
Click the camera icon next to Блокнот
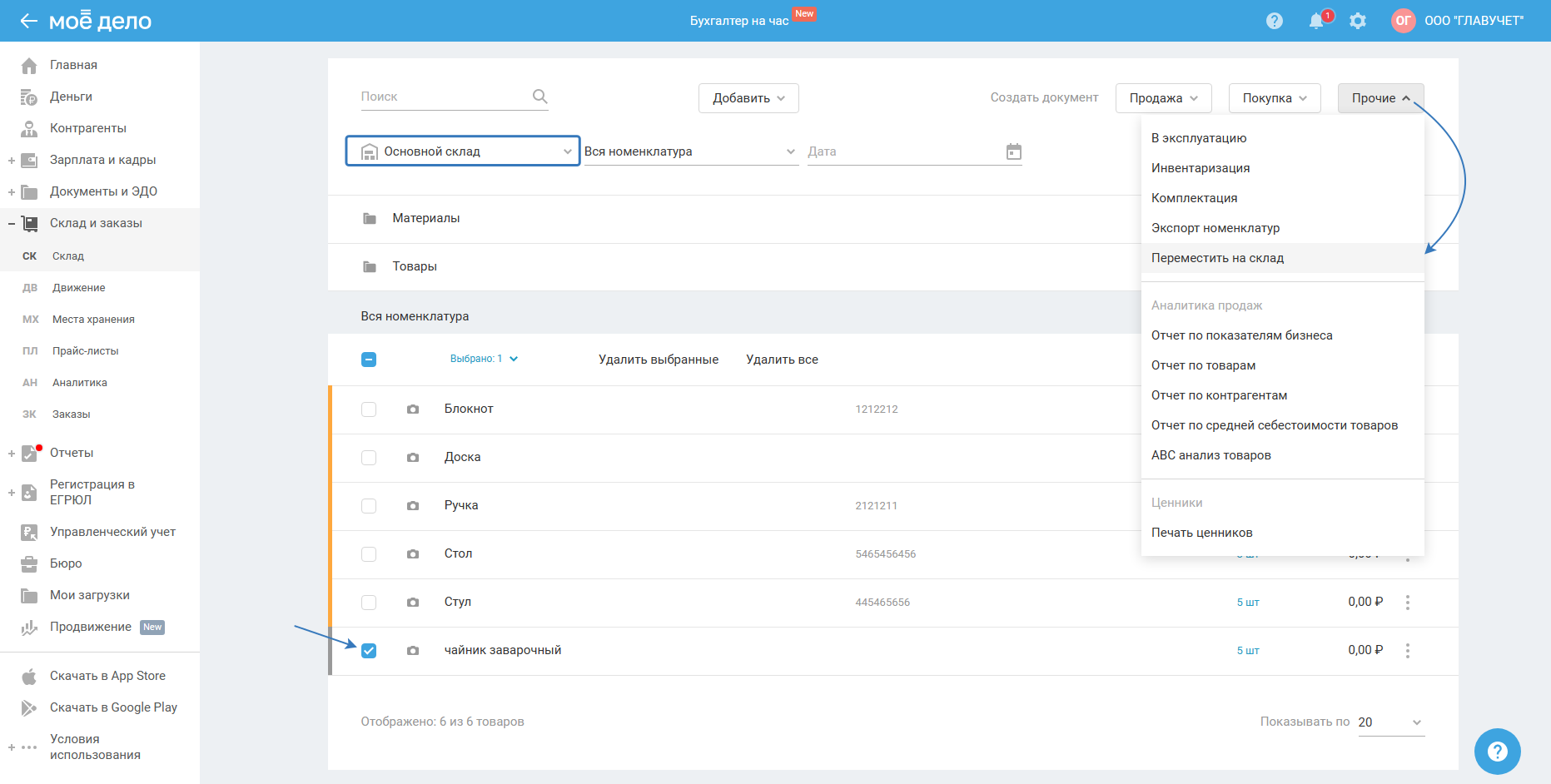[x=413, y=409]
